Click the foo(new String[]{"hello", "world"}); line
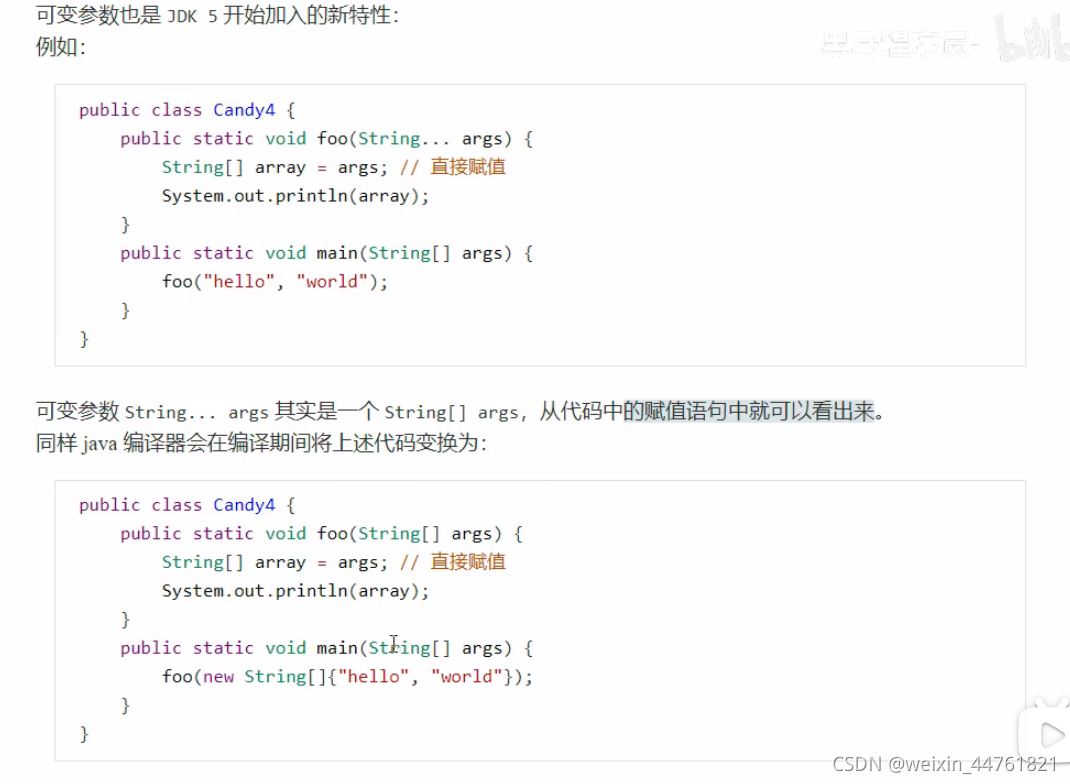Viewport: 1070px width, 784px height. coord(347,677)
